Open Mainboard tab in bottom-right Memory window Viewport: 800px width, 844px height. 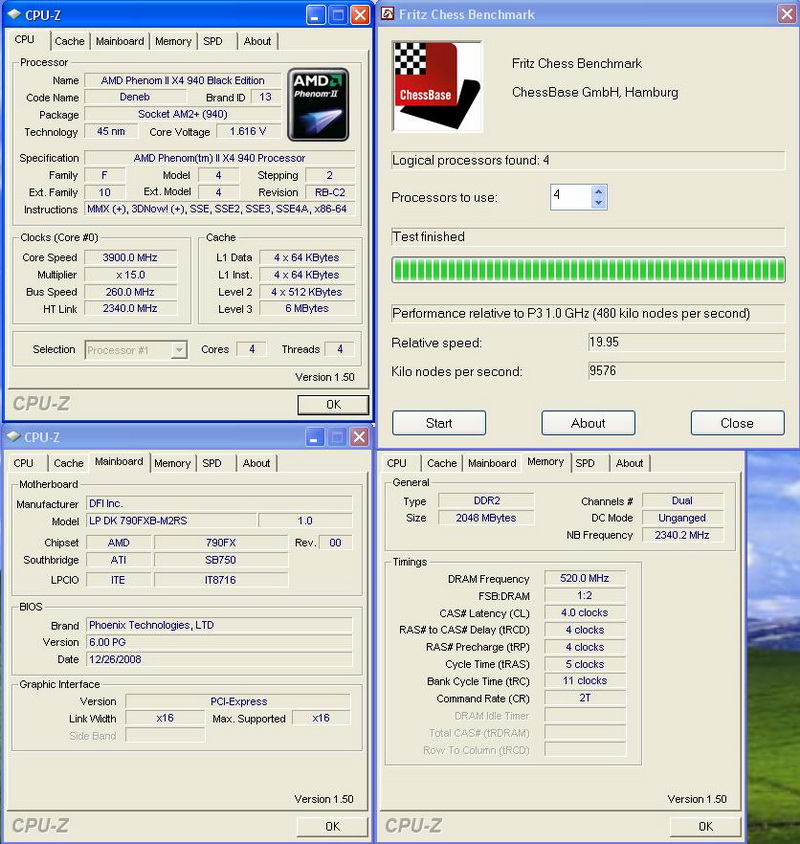[492, 463]
